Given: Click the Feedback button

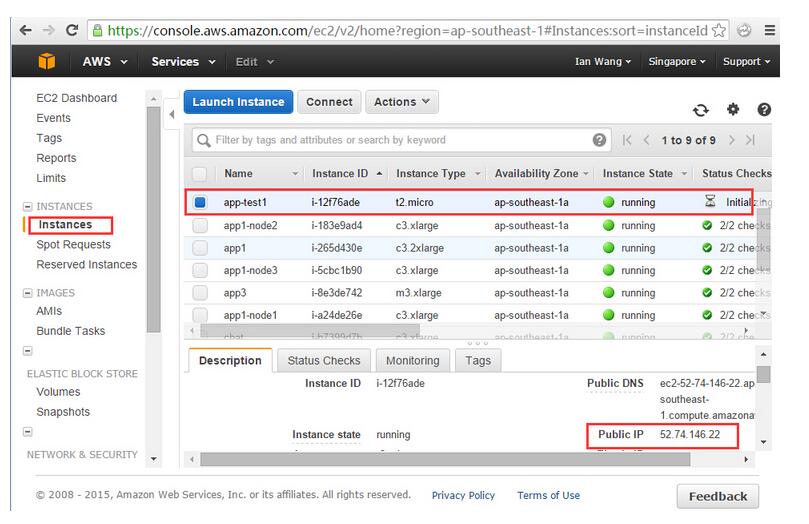Looking at the screenshot, I should click(x=718, y=496).
